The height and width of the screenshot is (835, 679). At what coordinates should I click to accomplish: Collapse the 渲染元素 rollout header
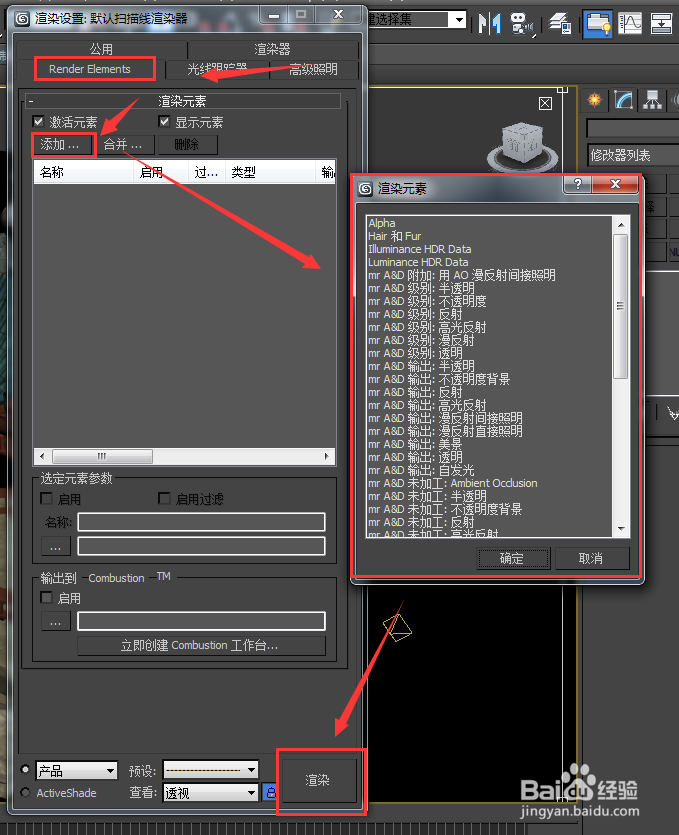(183, 101)
